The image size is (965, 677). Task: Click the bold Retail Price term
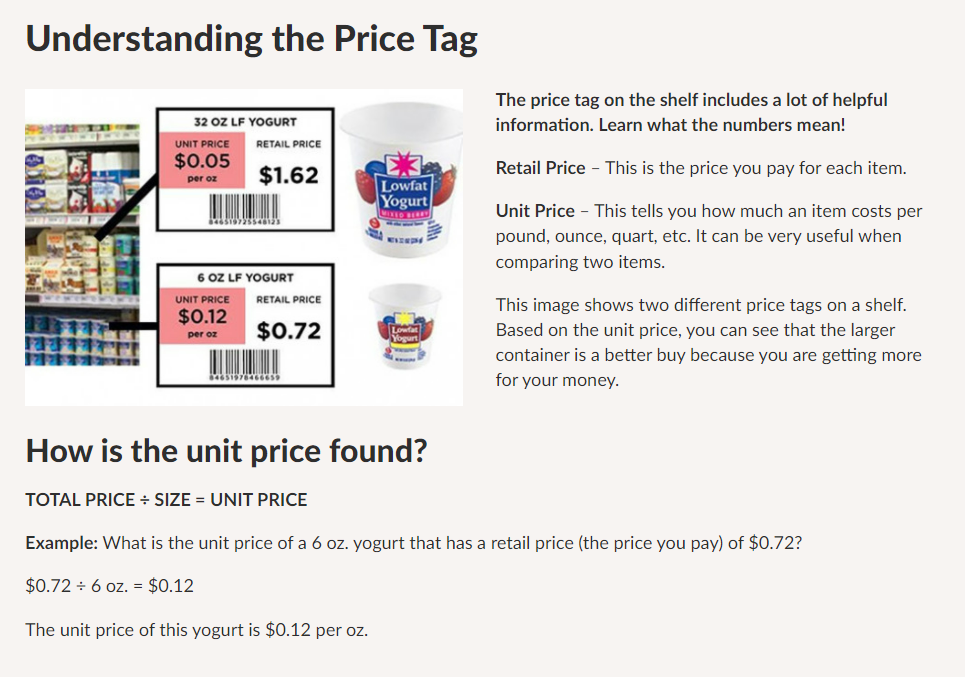click(540, 168)
